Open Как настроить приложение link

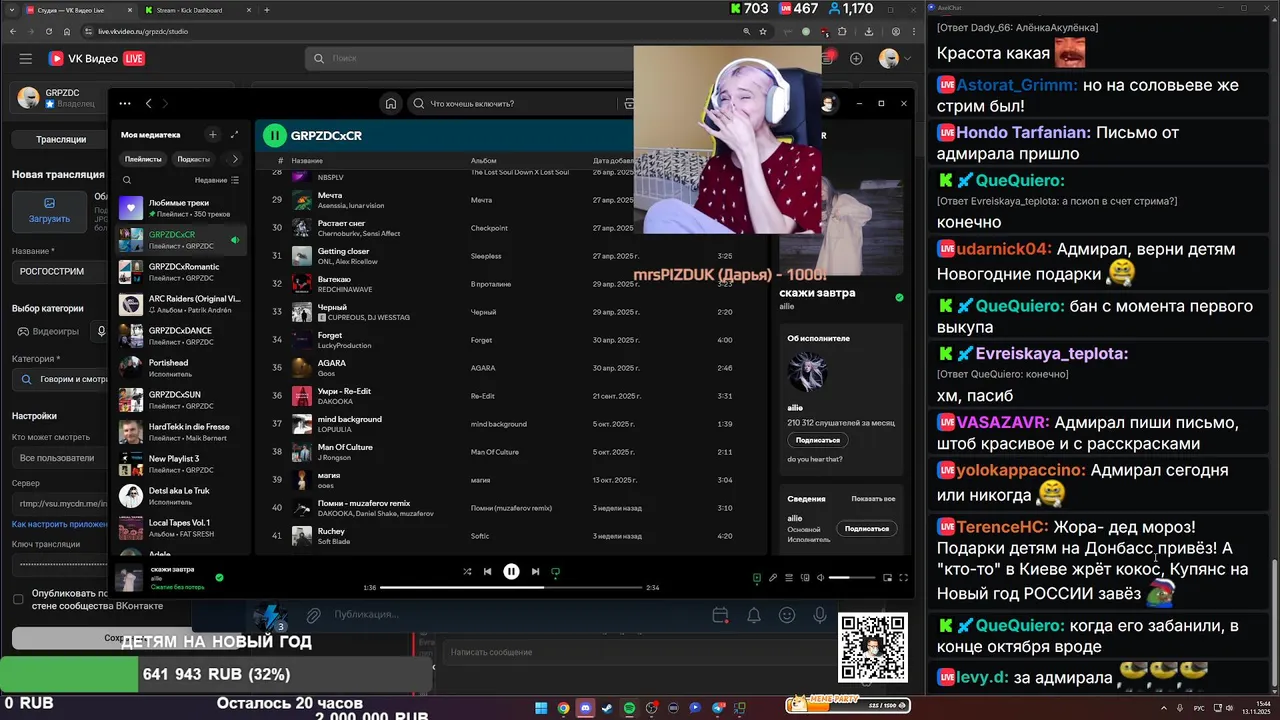60,524
